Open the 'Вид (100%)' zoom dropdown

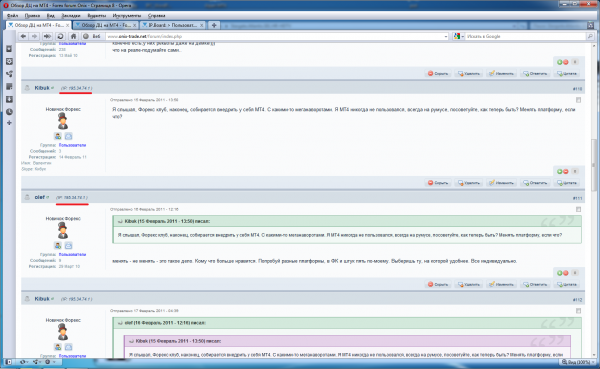click(x=578, y=362)
